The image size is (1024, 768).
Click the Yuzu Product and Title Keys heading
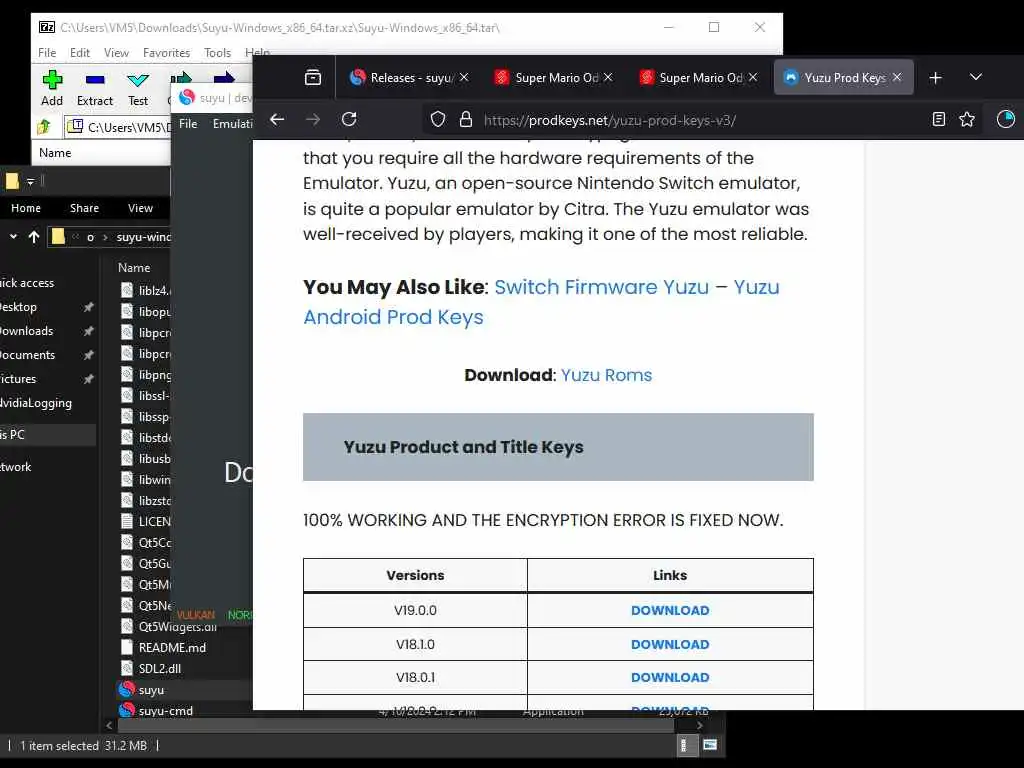[464, 447]
